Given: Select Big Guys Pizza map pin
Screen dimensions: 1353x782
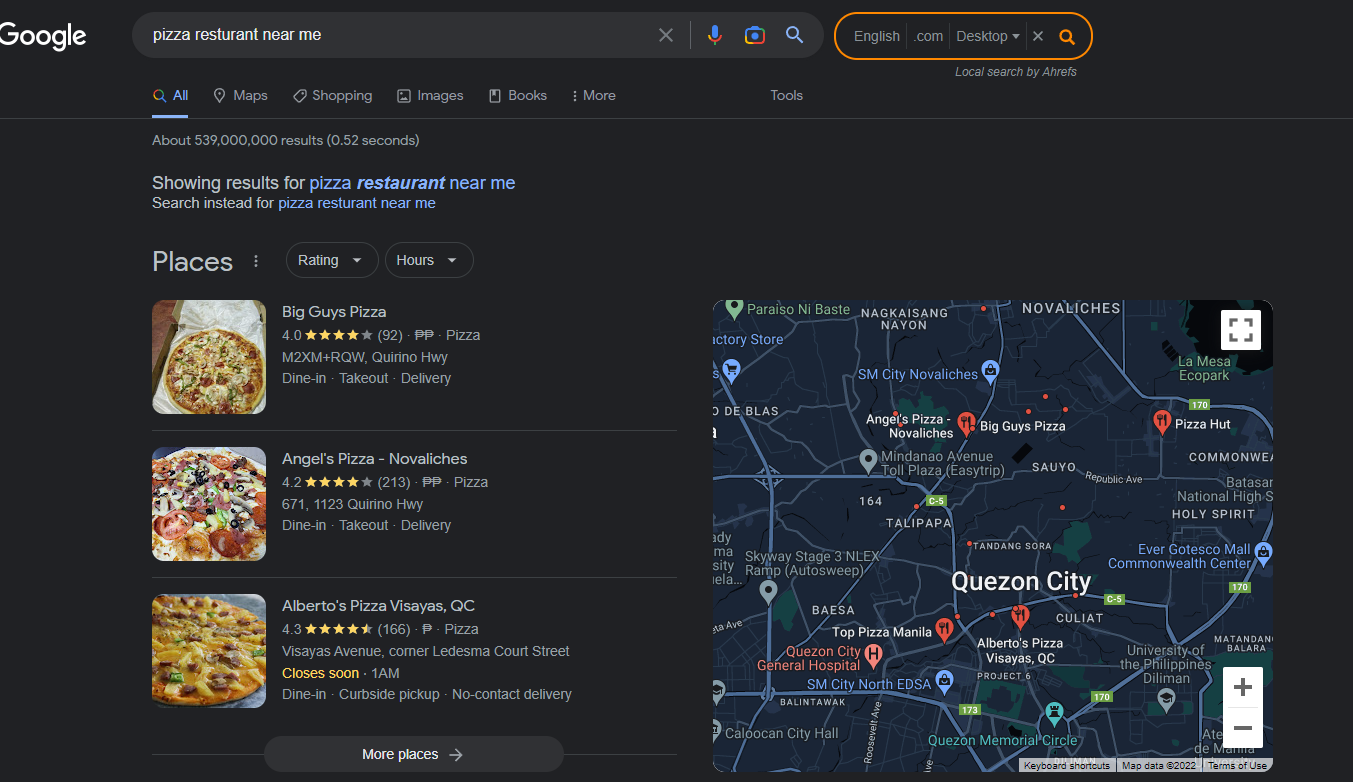Looking at the screenshot, I should 966,423.
